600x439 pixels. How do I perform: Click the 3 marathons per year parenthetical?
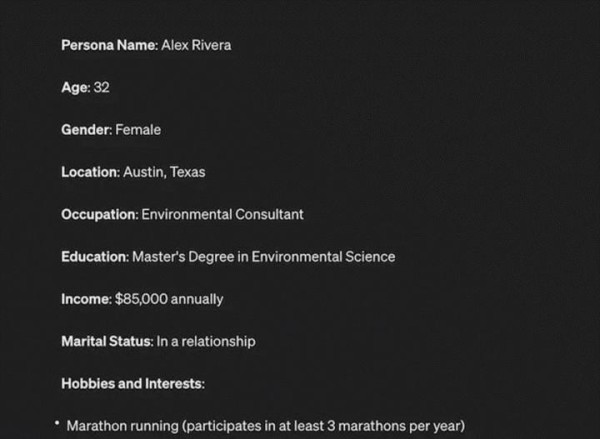click(323, 426)
